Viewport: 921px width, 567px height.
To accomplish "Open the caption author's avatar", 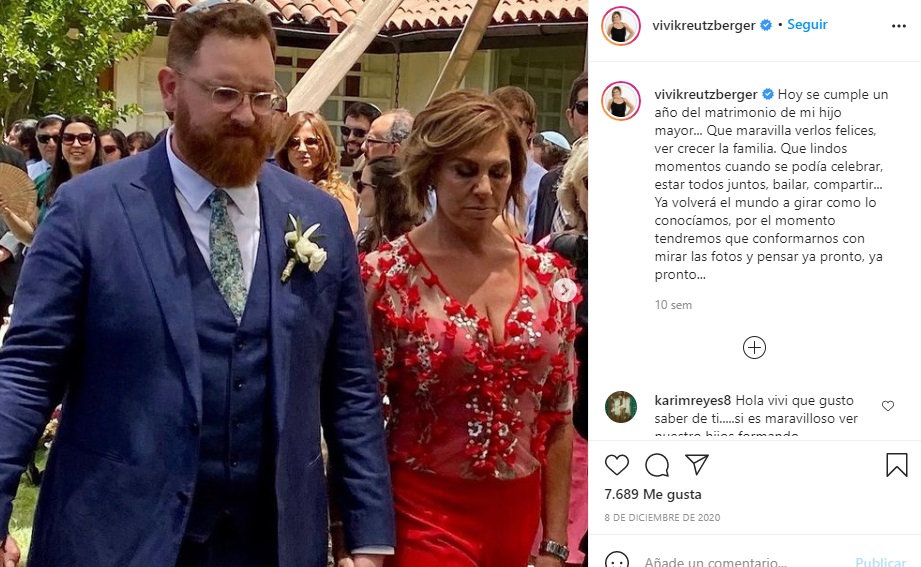I will 621,101.
